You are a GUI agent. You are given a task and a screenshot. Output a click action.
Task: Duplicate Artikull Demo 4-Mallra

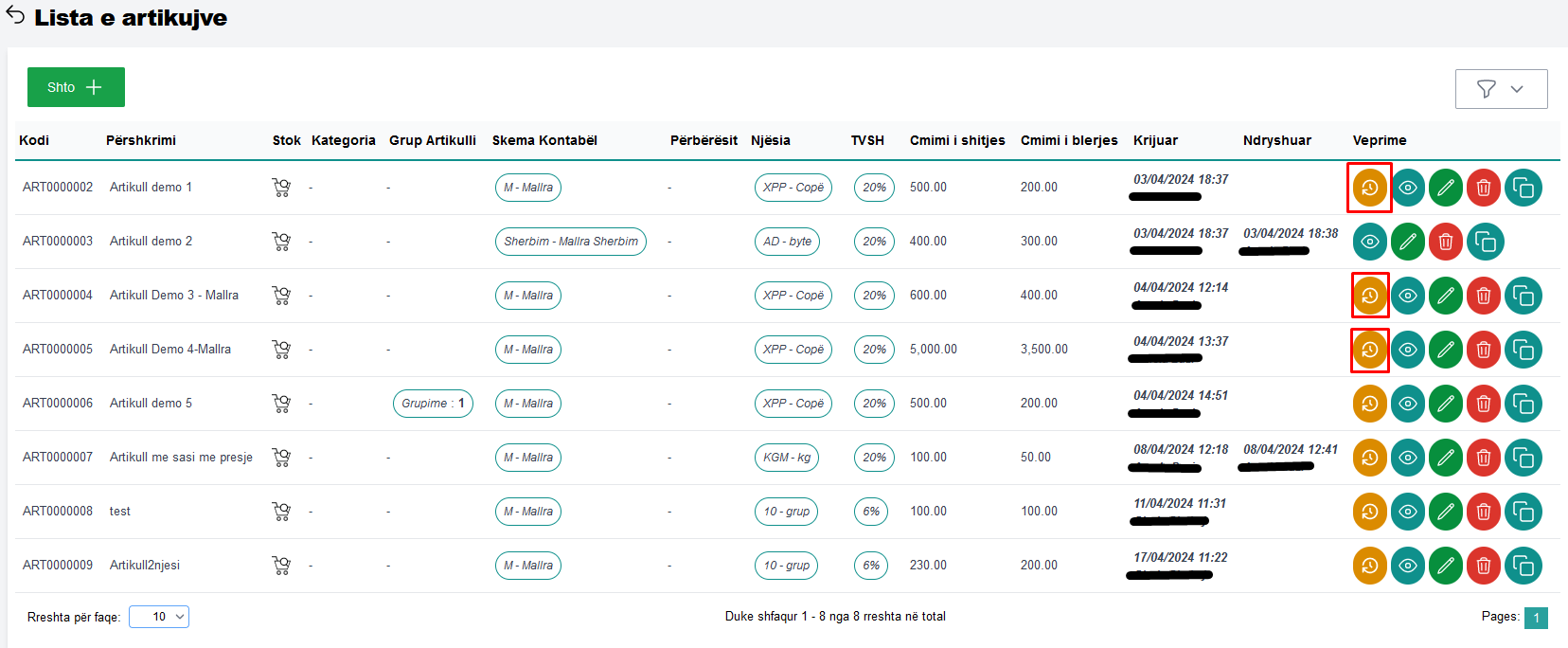point(1523,350)
